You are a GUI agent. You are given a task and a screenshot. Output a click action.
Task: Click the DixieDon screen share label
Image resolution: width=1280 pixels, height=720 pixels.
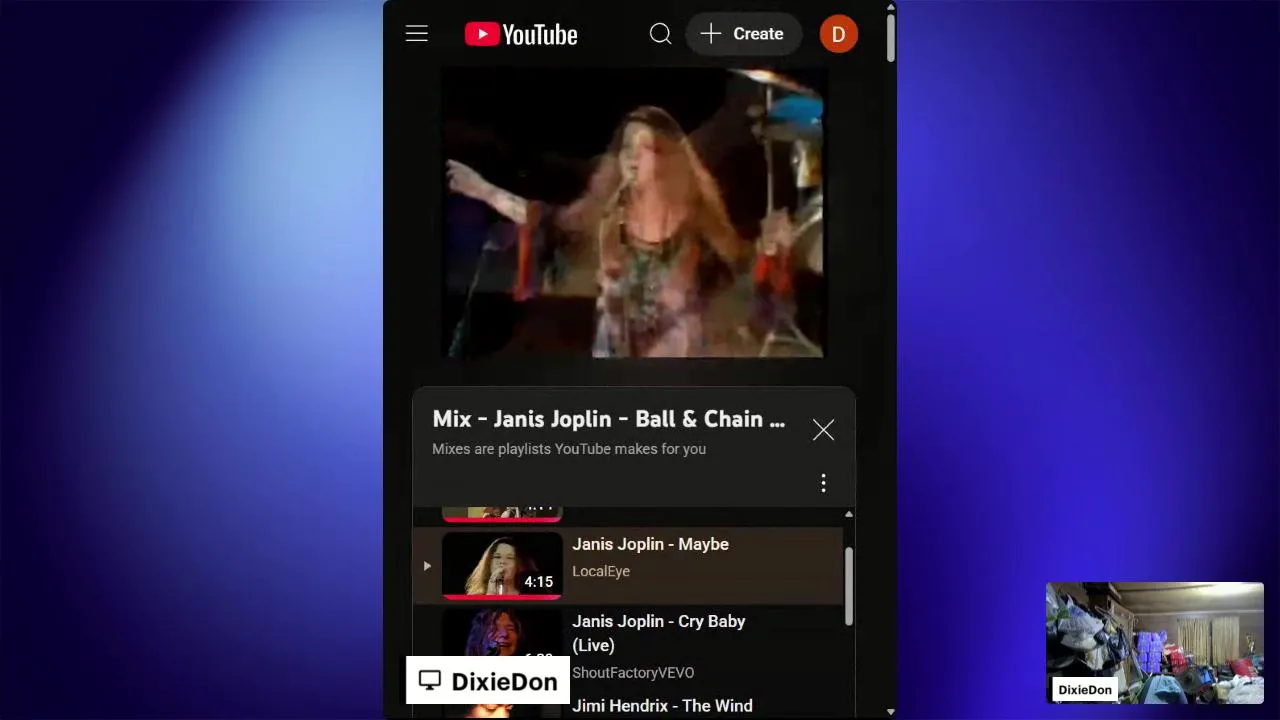tap(487, 681)
